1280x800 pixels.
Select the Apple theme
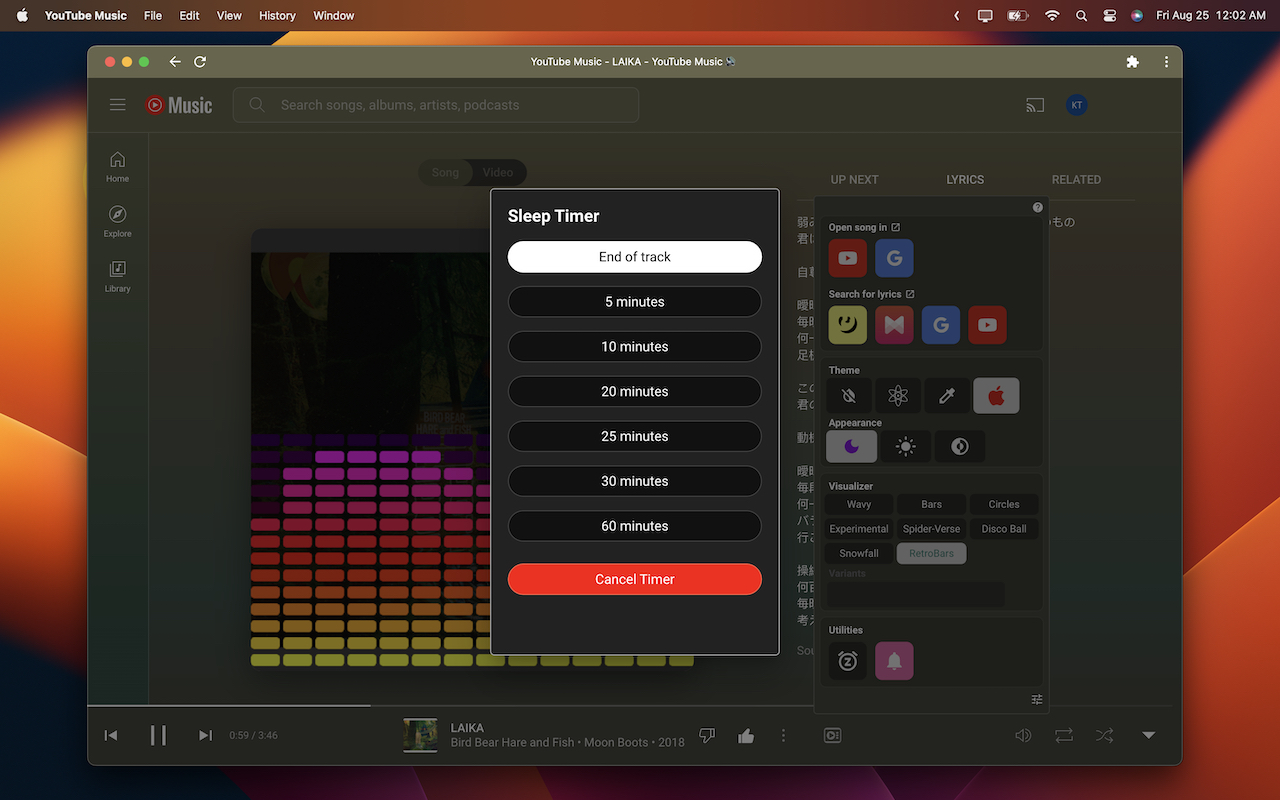(996, 396)
